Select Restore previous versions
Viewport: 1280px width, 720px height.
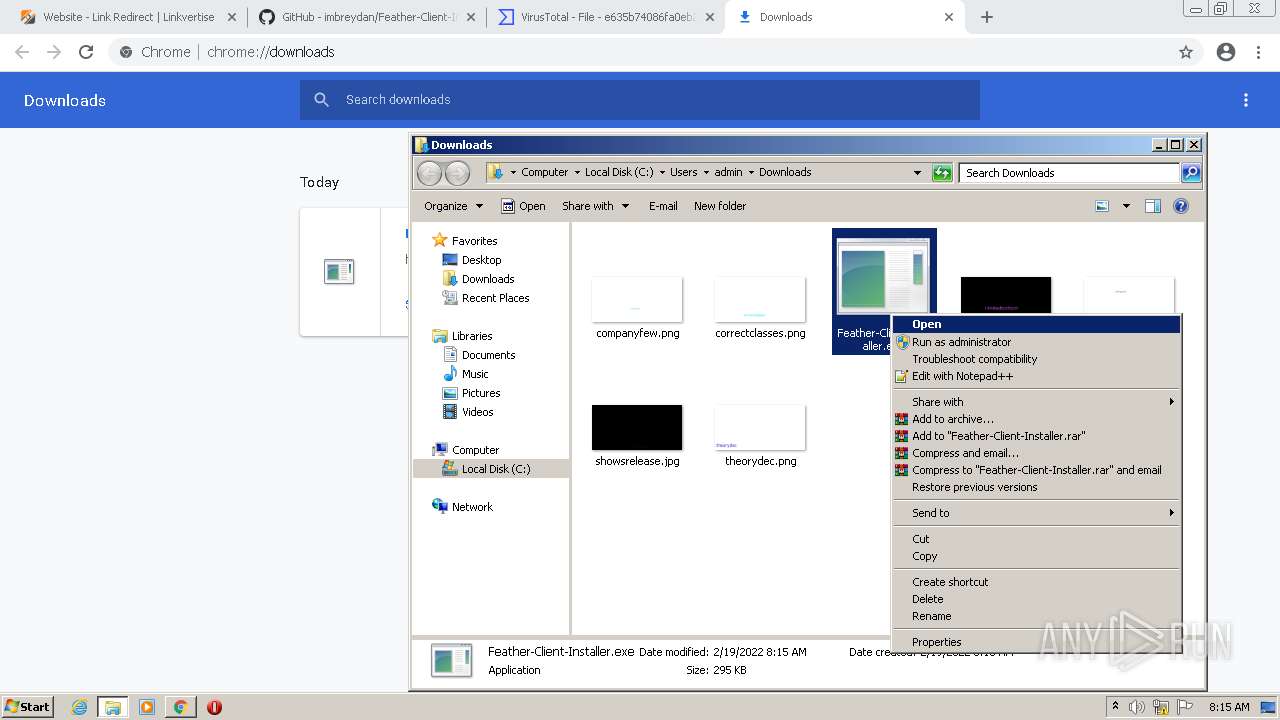1036,487
